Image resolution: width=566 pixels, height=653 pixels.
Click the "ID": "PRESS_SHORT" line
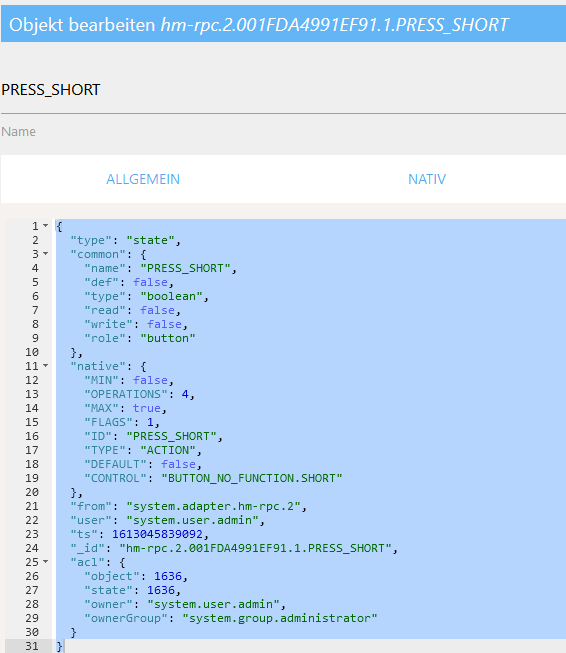point(153,436)
